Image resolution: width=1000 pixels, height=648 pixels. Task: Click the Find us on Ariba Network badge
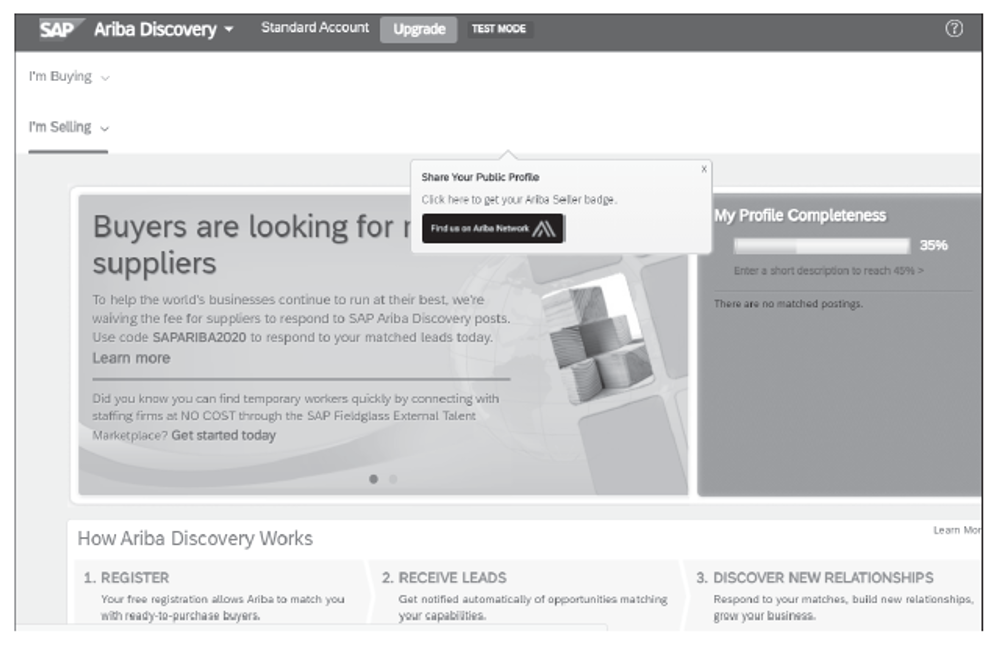(492, 228)
